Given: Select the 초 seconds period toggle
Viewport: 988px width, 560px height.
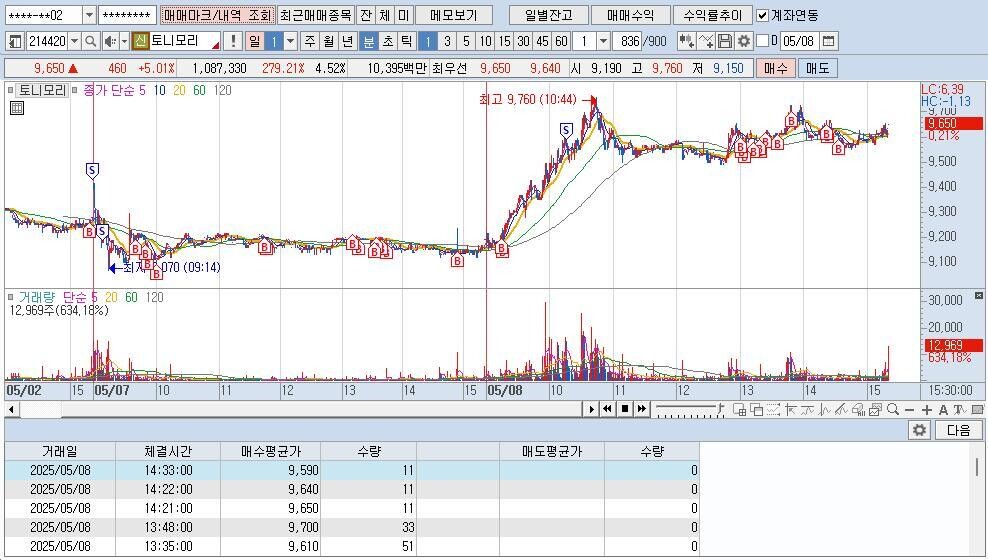Looking at the screenshot, I should pyautogui.click(x=388, y=42).
